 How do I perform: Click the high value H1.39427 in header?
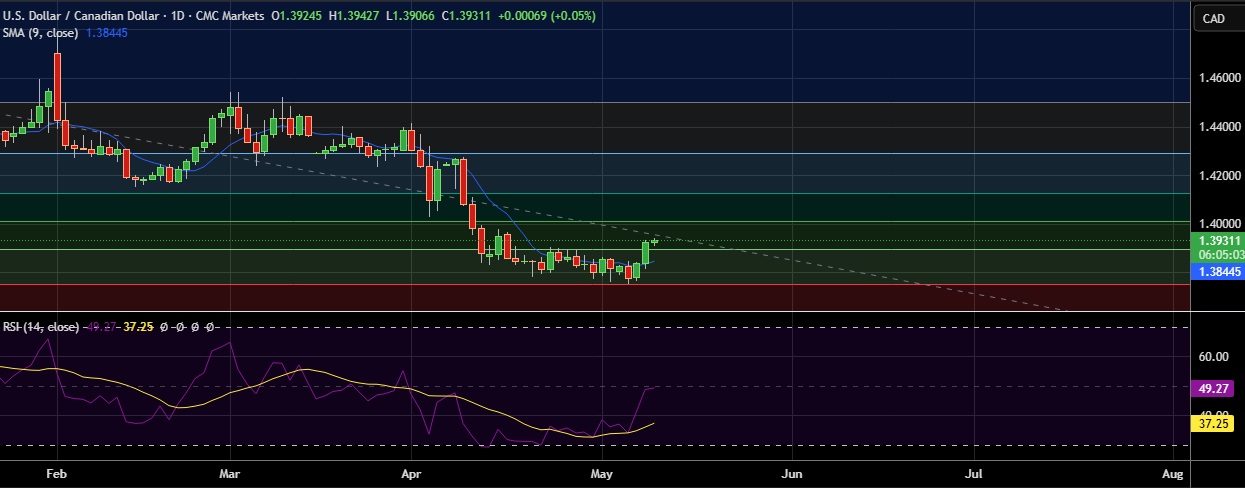pyautogui.click(x=356, y=16)
